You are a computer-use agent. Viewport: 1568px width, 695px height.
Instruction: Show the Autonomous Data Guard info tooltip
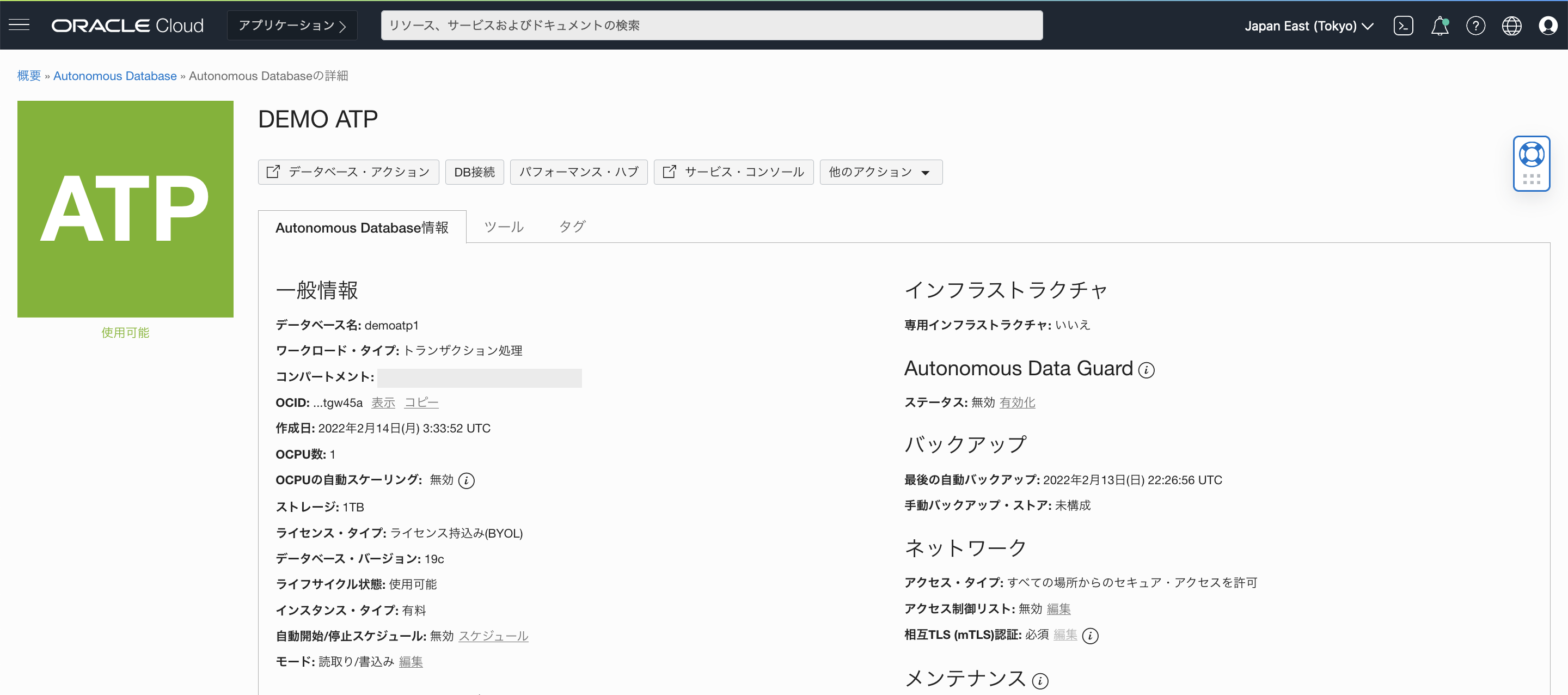(1147, 370)
